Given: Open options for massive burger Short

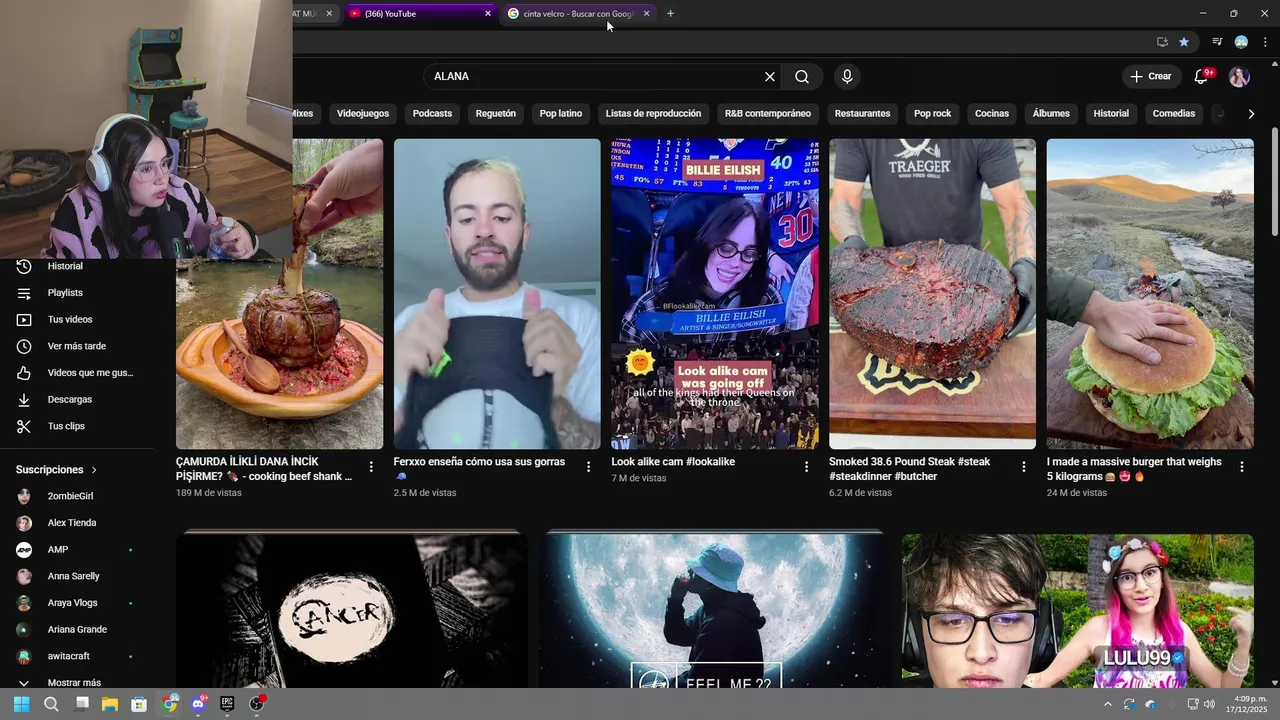Looking at the screenshot, I should [x=1242, y=467].
